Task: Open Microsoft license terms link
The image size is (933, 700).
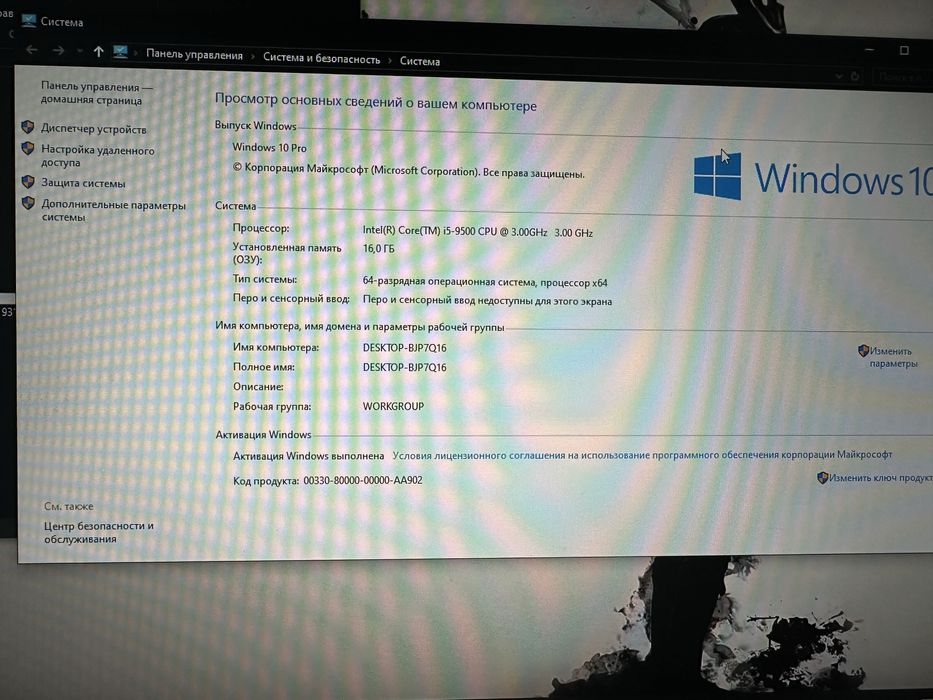Action: click(x=642, y=455)
